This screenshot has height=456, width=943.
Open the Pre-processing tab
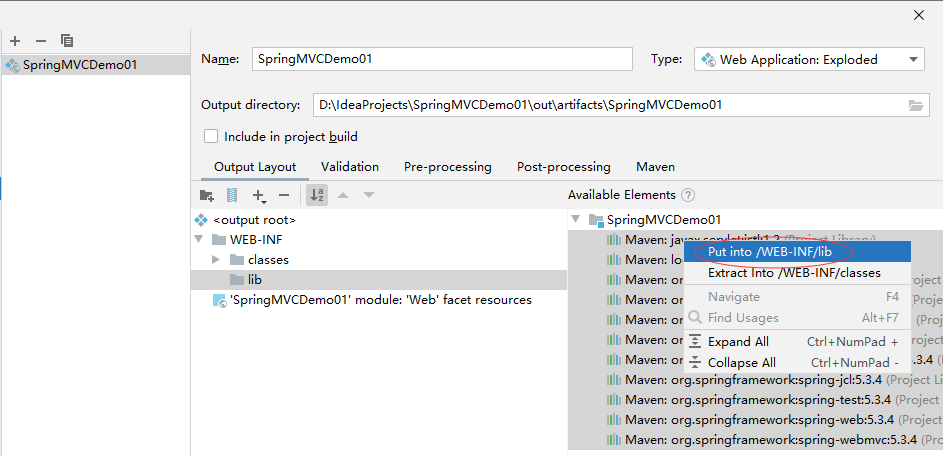447,167
